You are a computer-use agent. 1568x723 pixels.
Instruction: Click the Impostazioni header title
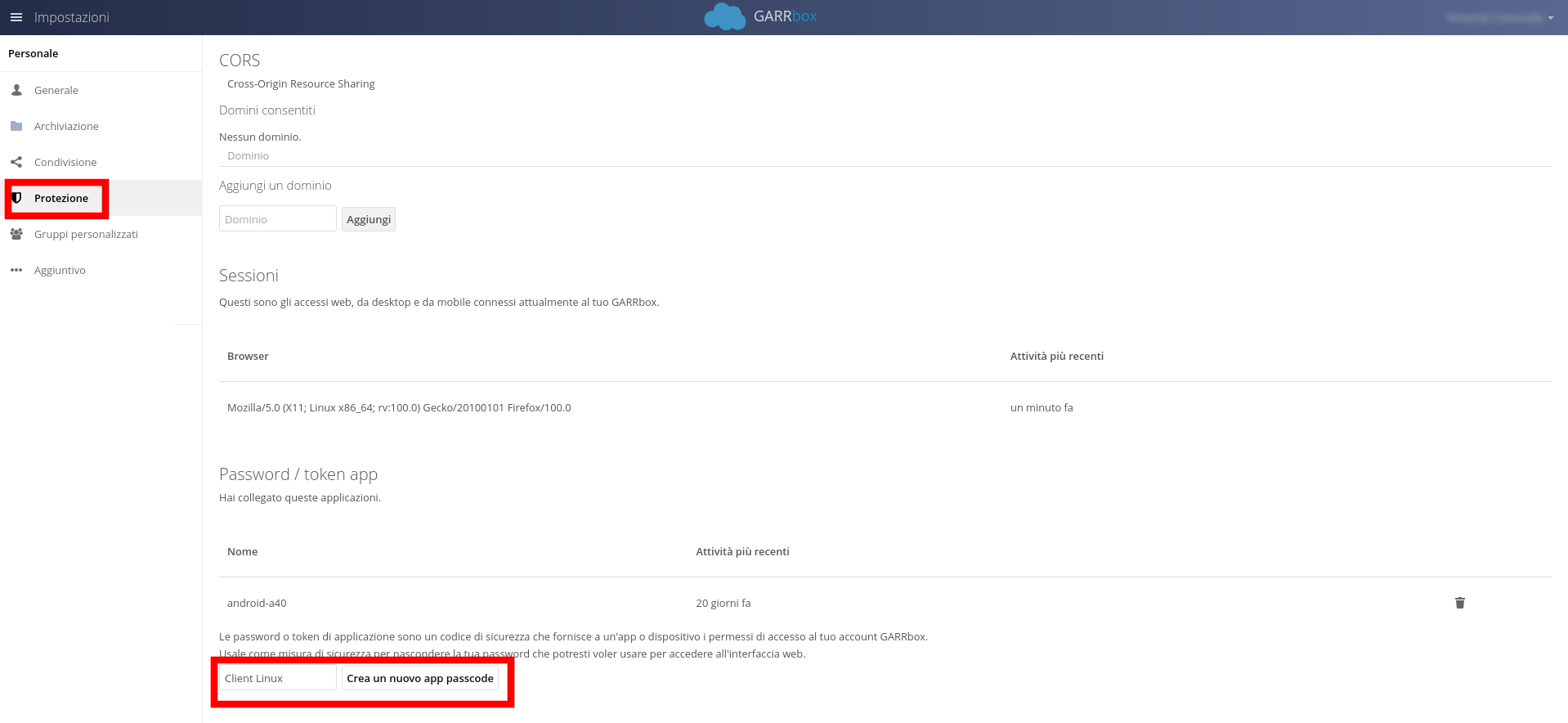click(x=72, y=17)
